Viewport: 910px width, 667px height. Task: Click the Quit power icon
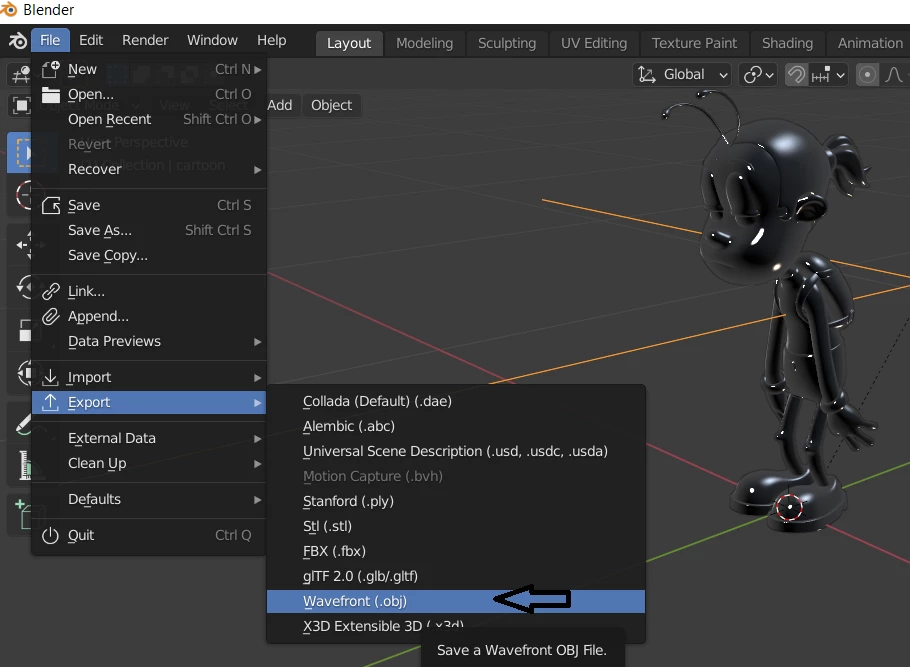50,535
